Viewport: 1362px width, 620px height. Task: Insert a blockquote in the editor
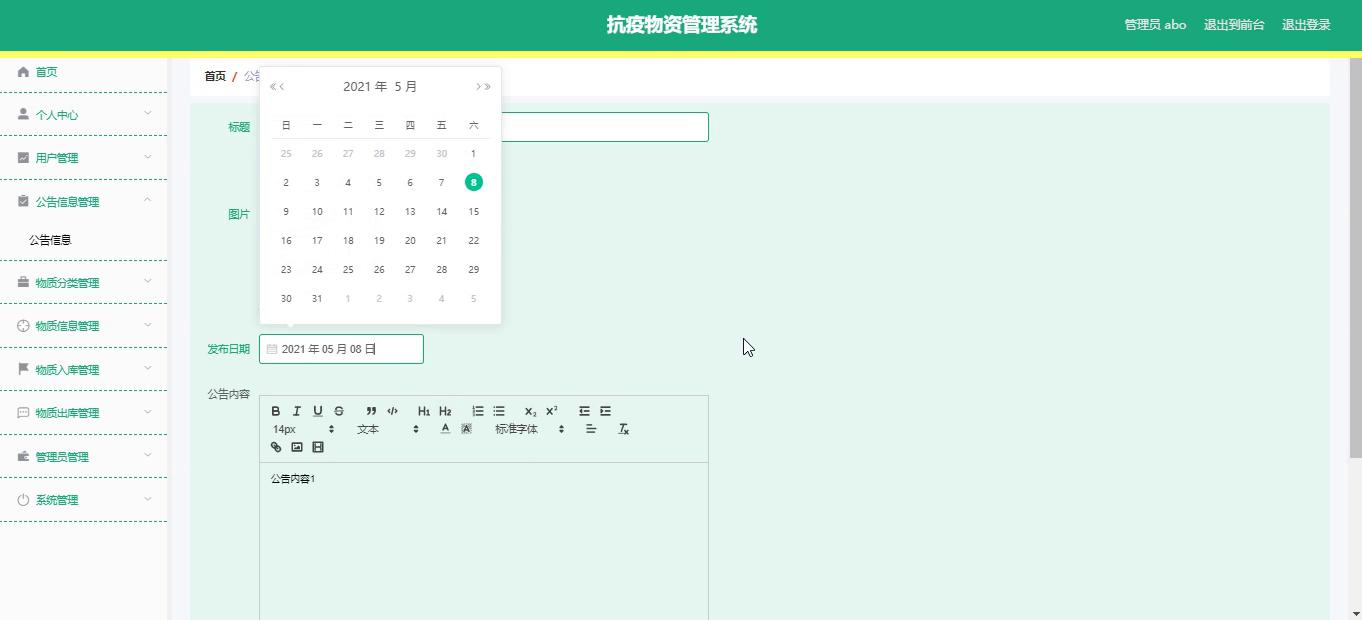(371, 411)
